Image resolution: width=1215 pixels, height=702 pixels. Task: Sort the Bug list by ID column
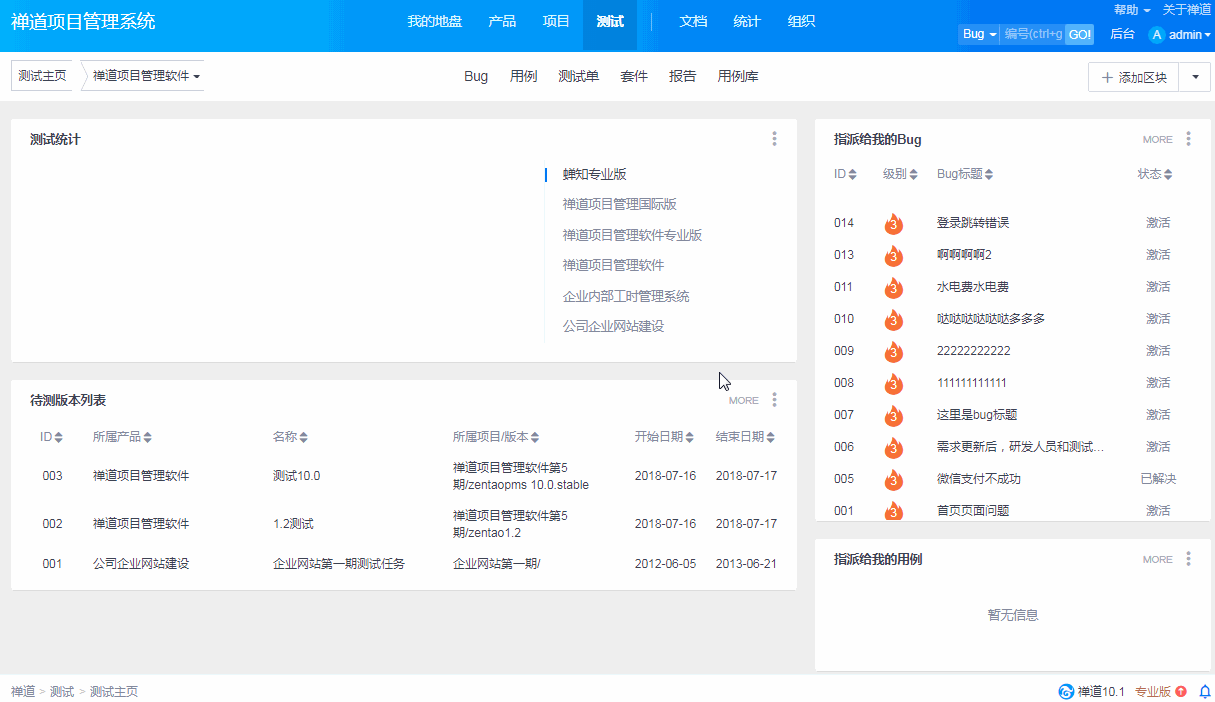pos(845,174)
